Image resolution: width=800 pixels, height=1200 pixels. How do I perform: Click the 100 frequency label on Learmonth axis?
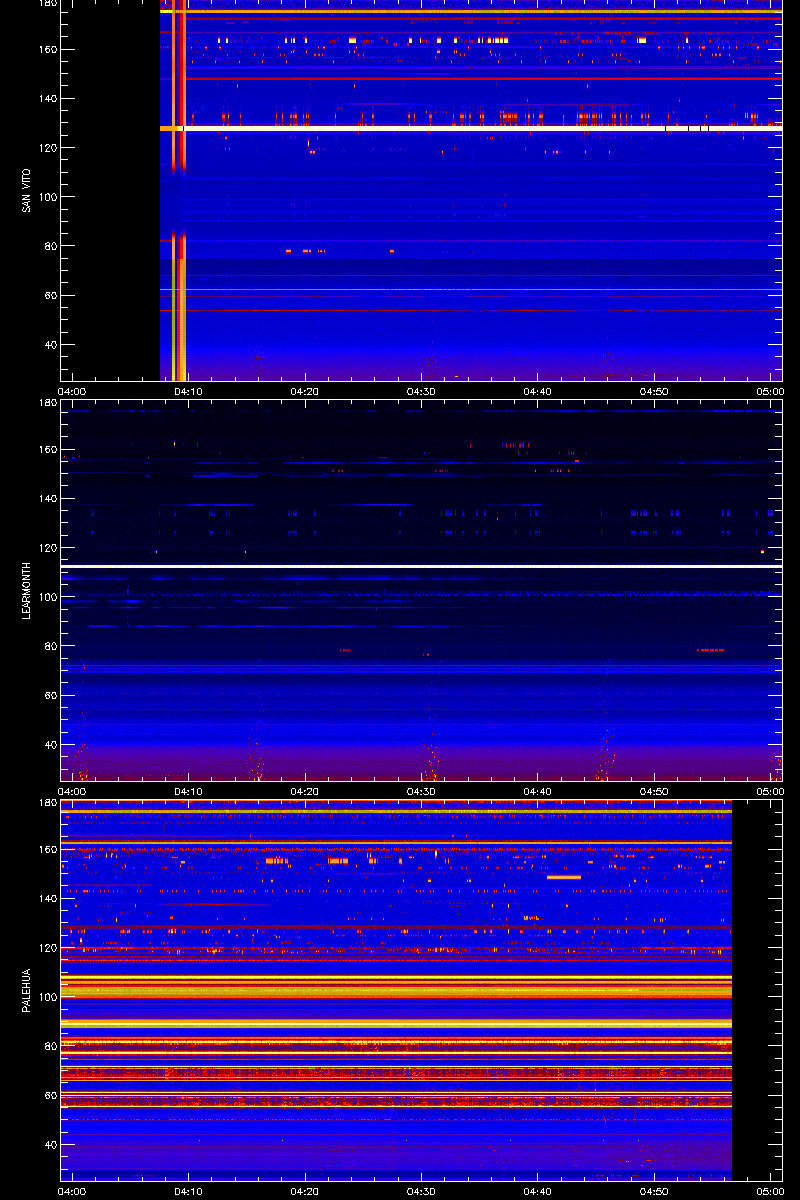46,597
